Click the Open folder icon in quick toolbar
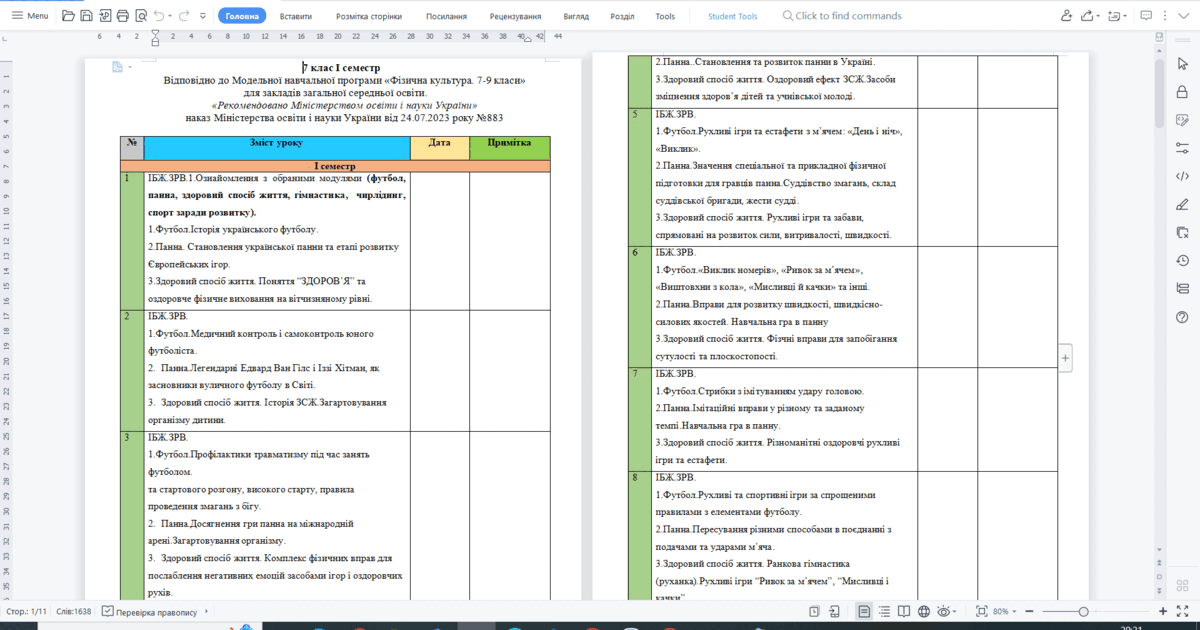Screen dimensions: 1200x630 click(68, 16)
